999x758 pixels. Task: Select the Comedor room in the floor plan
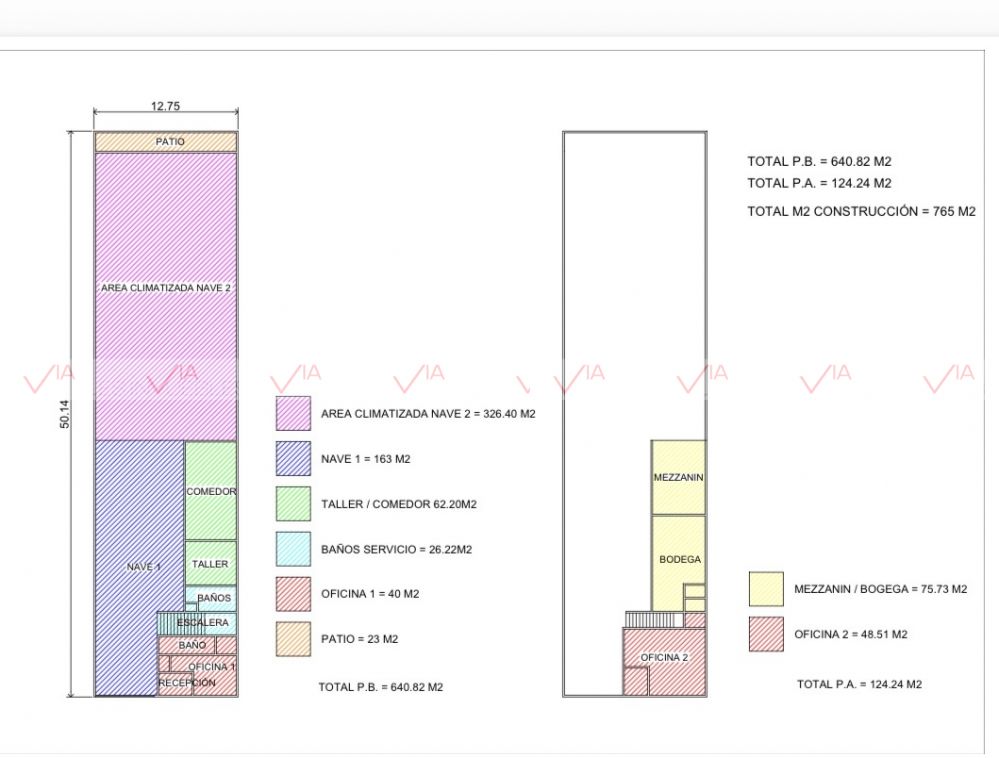[211, 491]
